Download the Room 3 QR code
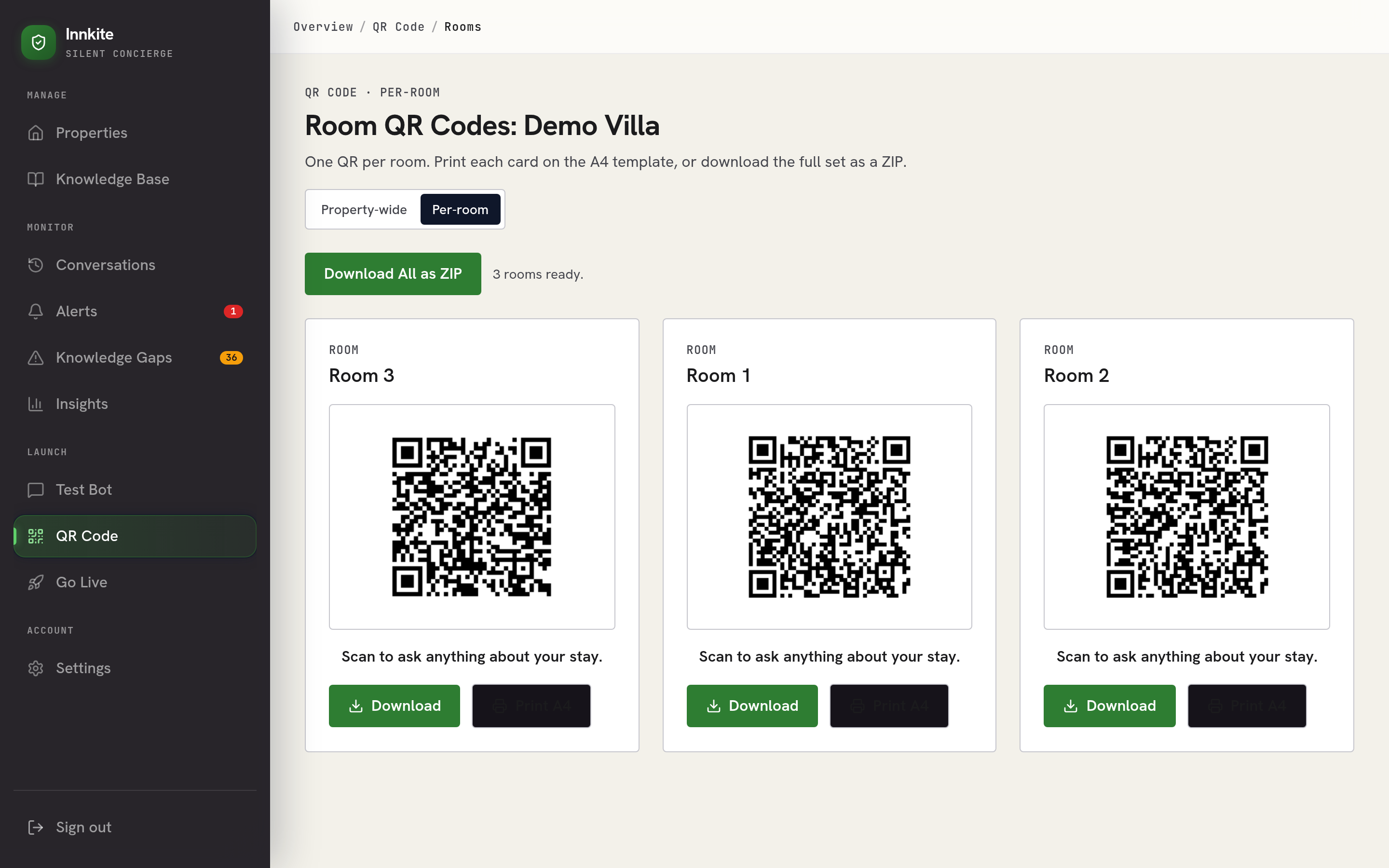Viewport: 1389px width, 868px height. 395,705
